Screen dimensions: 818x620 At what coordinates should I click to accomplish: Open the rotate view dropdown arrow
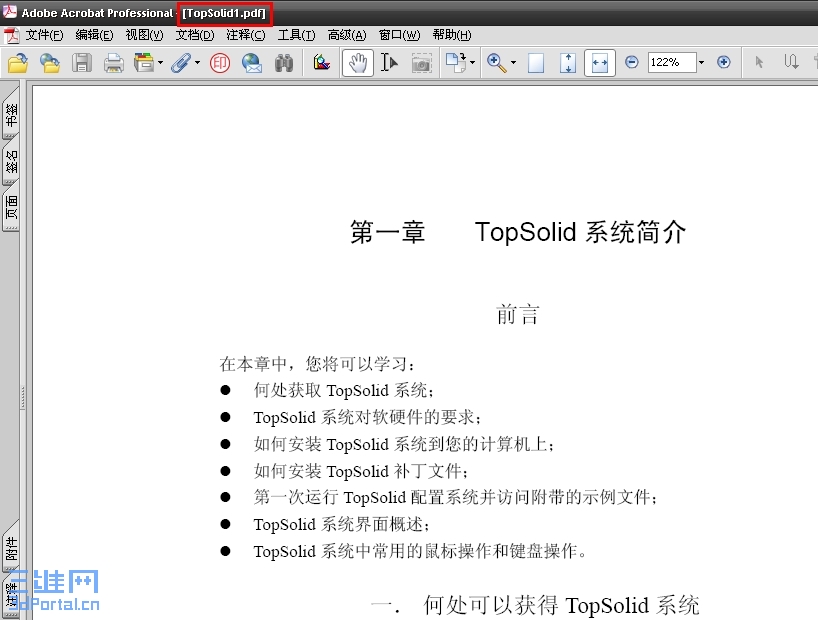point(473,63)
